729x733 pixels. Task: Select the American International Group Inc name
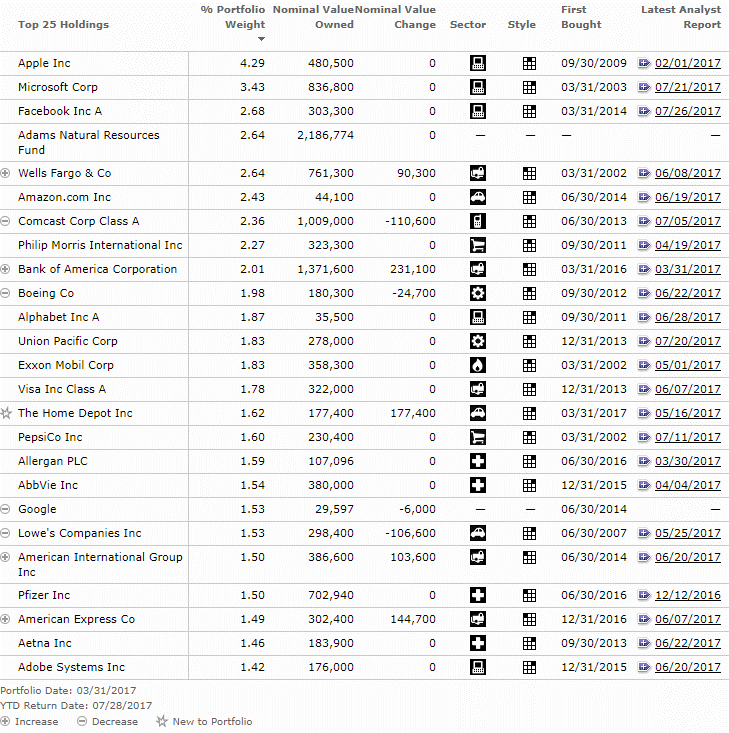coord(100,565)
